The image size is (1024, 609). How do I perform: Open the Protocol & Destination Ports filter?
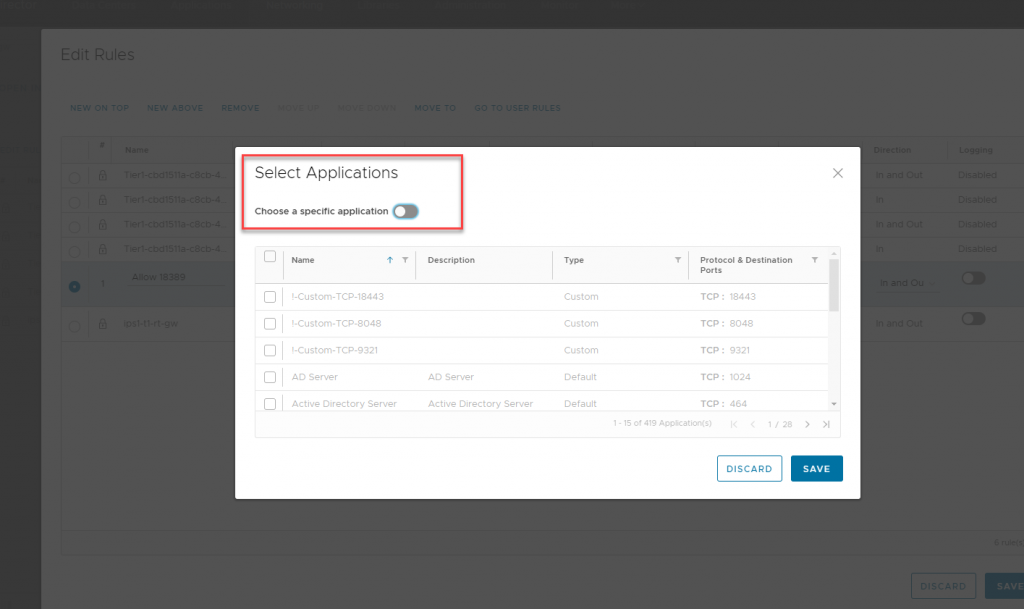[x=814, y=260]
